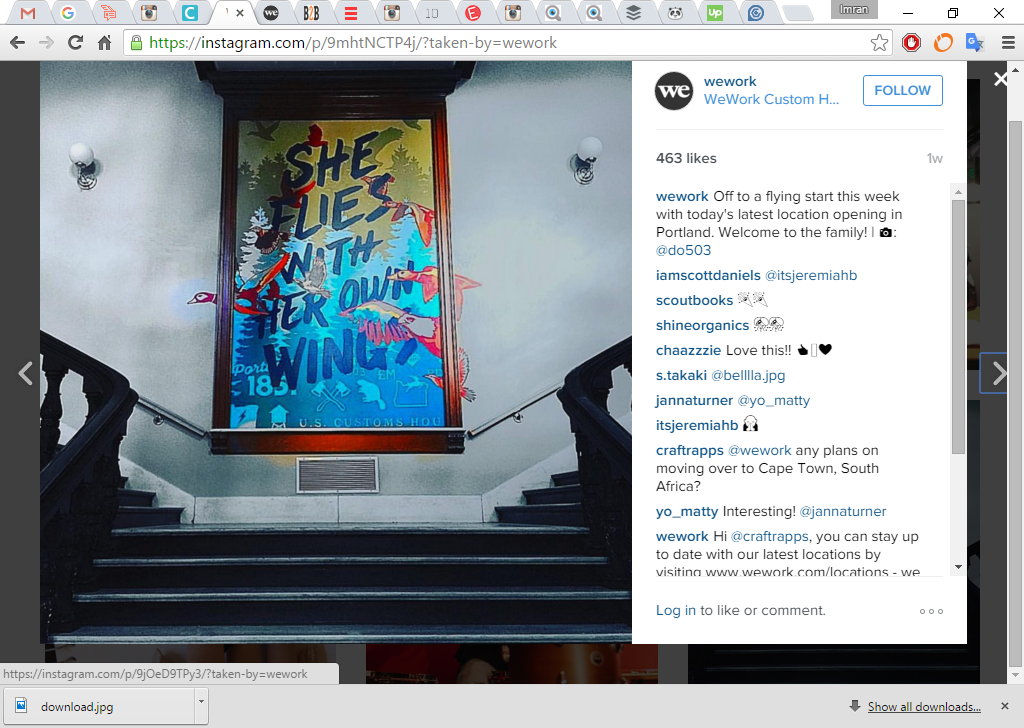Open @craftrapps mention in wework reply
This screenshot has height=728, width=1024.
point(769,537)
